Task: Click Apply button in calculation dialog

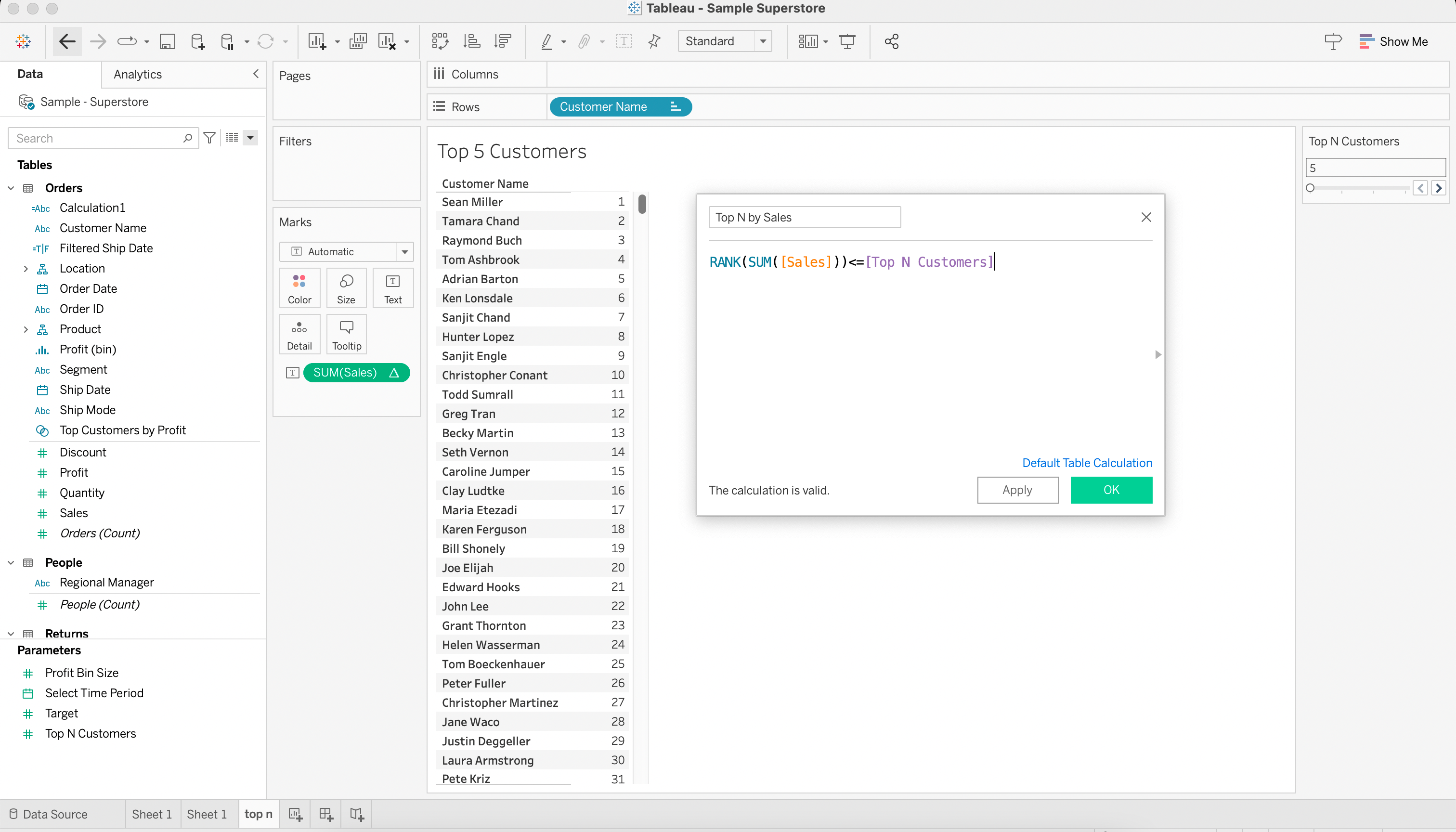Action: (x=1017, y=489)
